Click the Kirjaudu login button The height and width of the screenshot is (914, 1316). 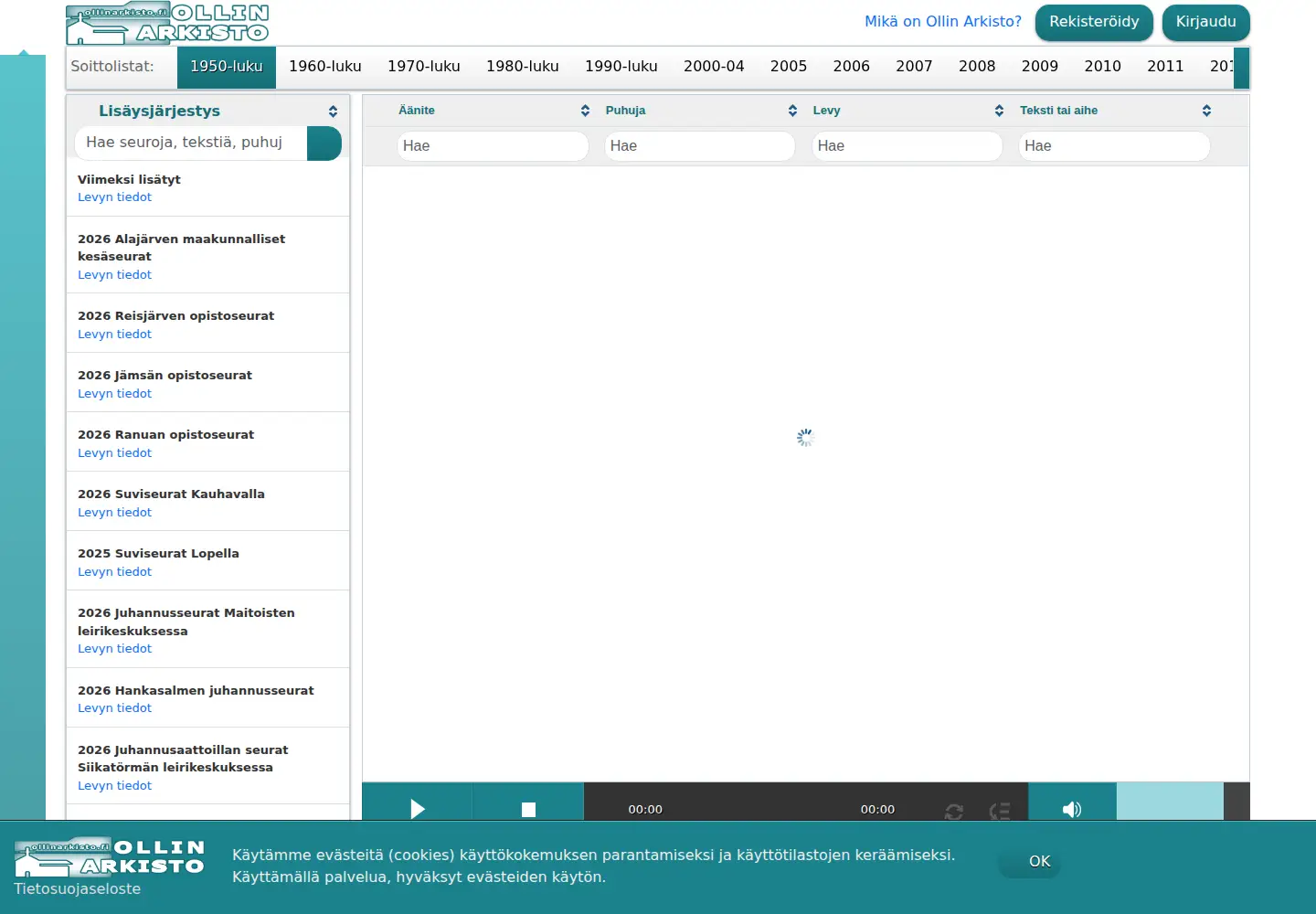click(1206, 22)
